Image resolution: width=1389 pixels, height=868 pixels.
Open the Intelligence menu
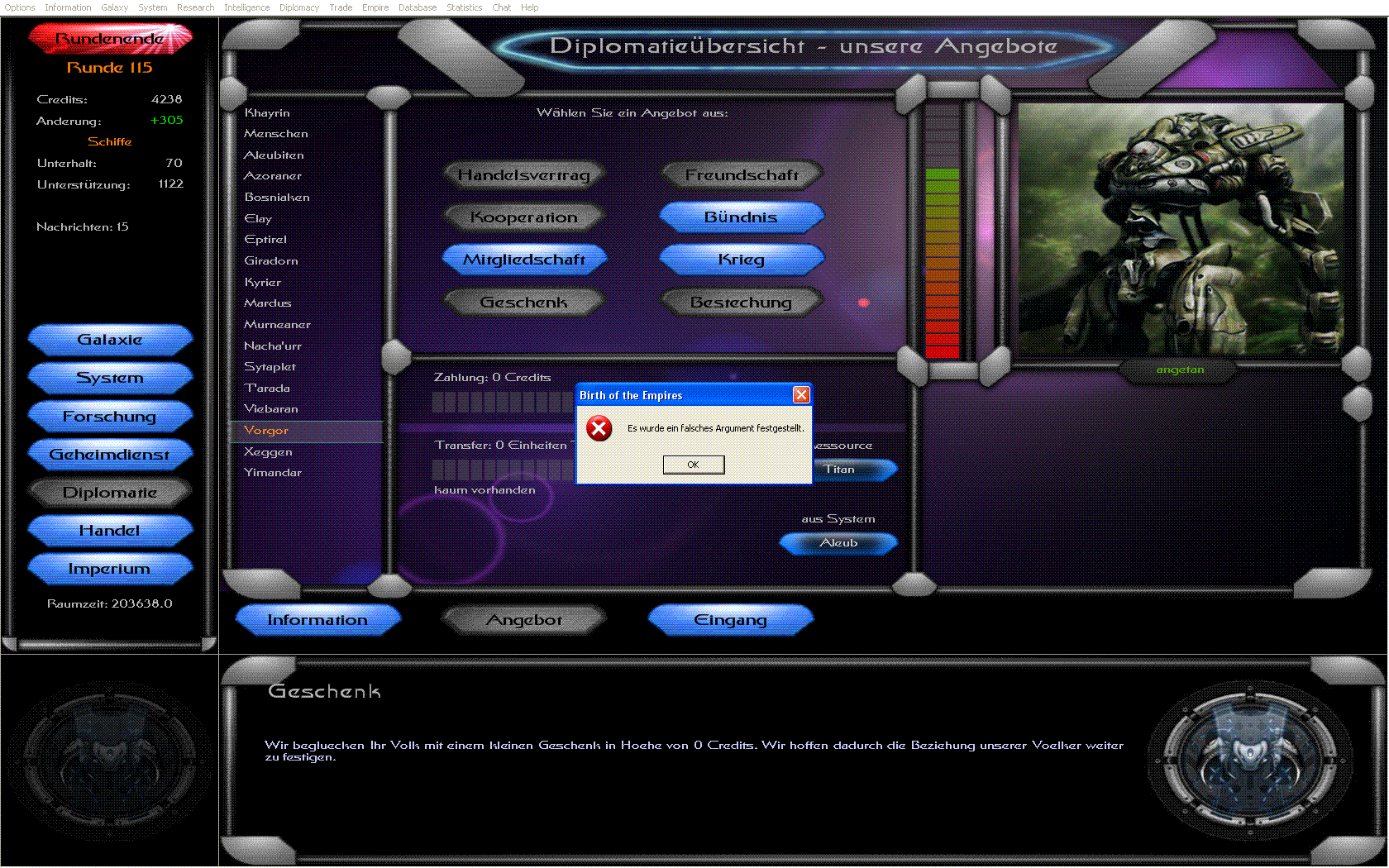246,7
